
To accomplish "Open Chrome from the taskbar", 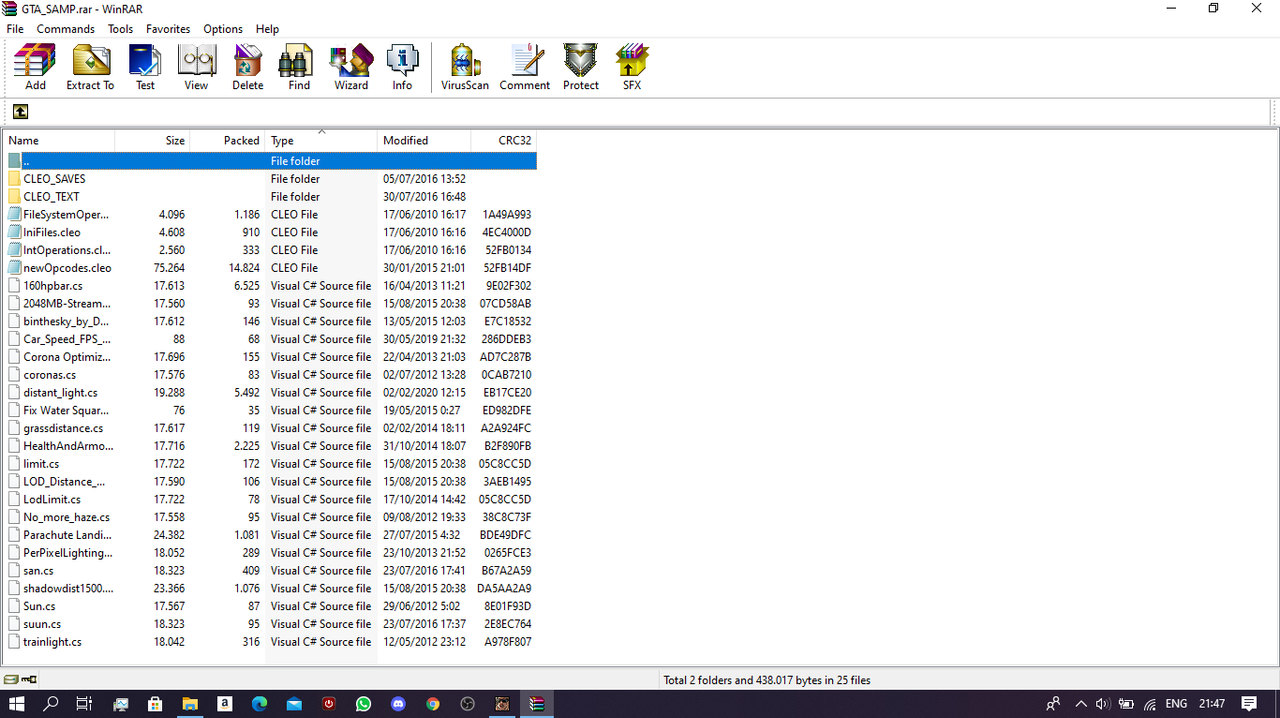I will [433, 704].
